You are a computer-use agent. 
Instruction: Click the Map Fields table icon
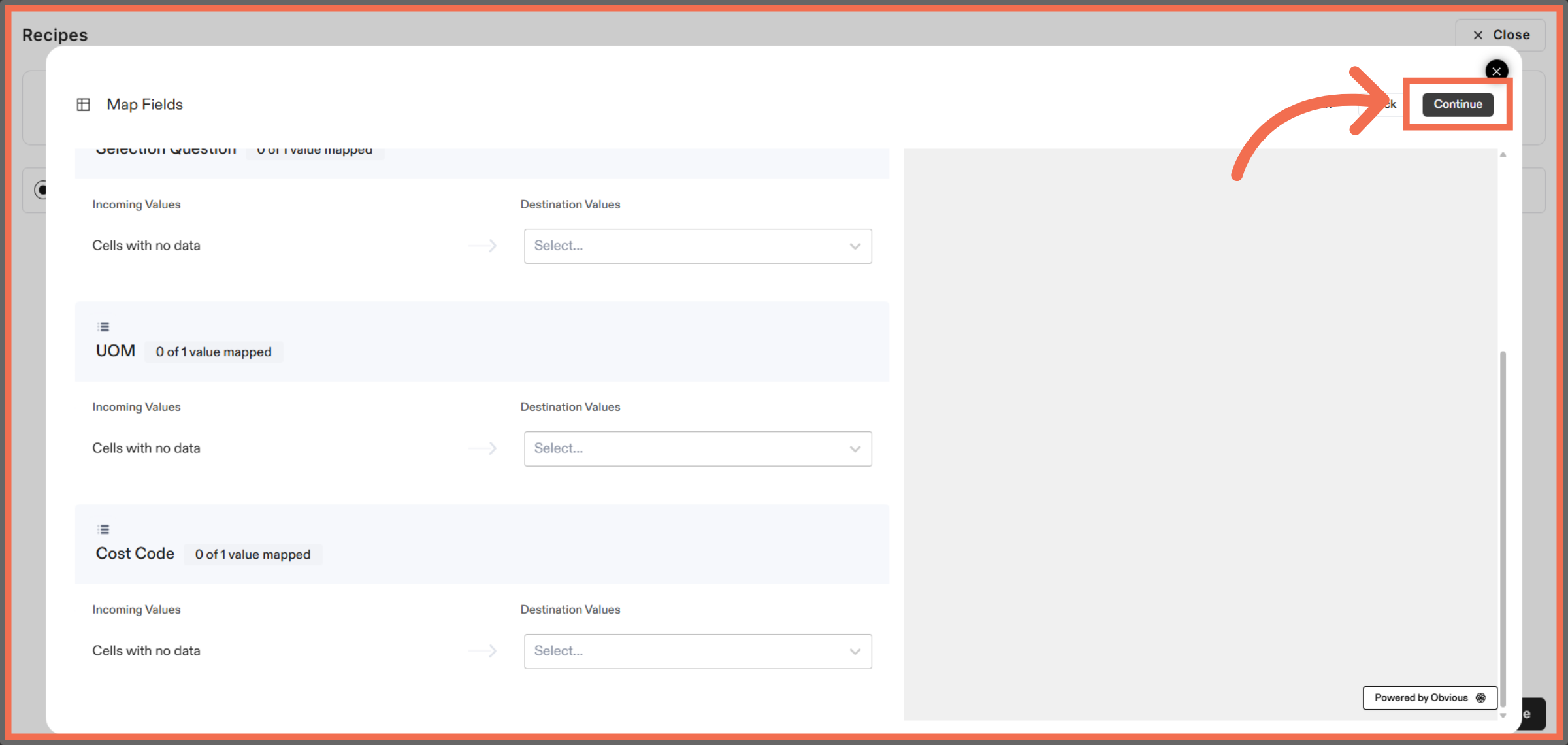tap(83, 105)
